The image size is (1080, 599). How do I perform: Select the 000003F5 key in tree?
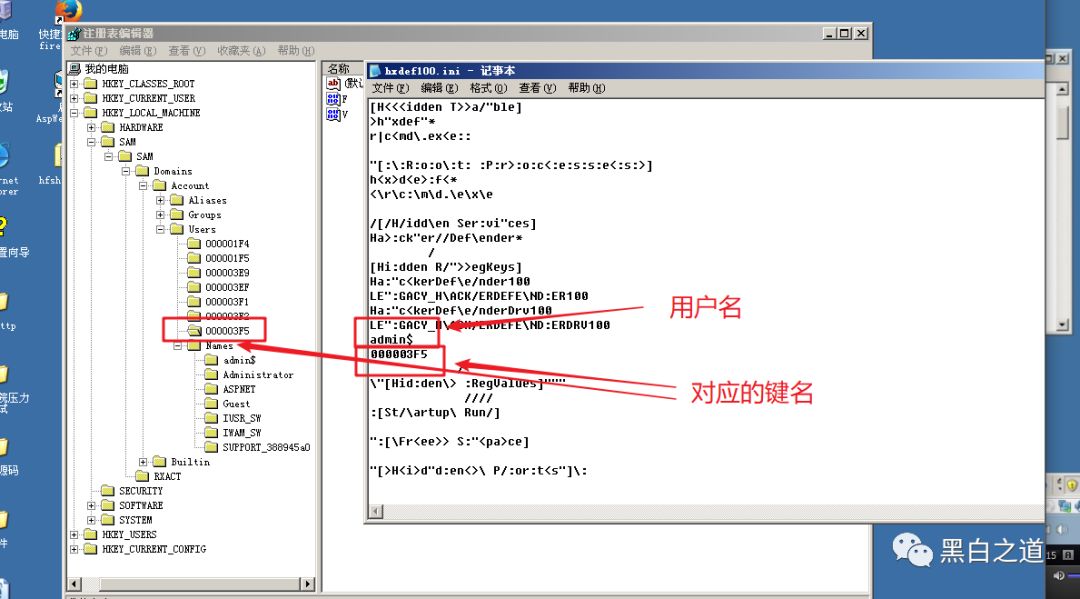pyautogui.click(x=227, y=331)
